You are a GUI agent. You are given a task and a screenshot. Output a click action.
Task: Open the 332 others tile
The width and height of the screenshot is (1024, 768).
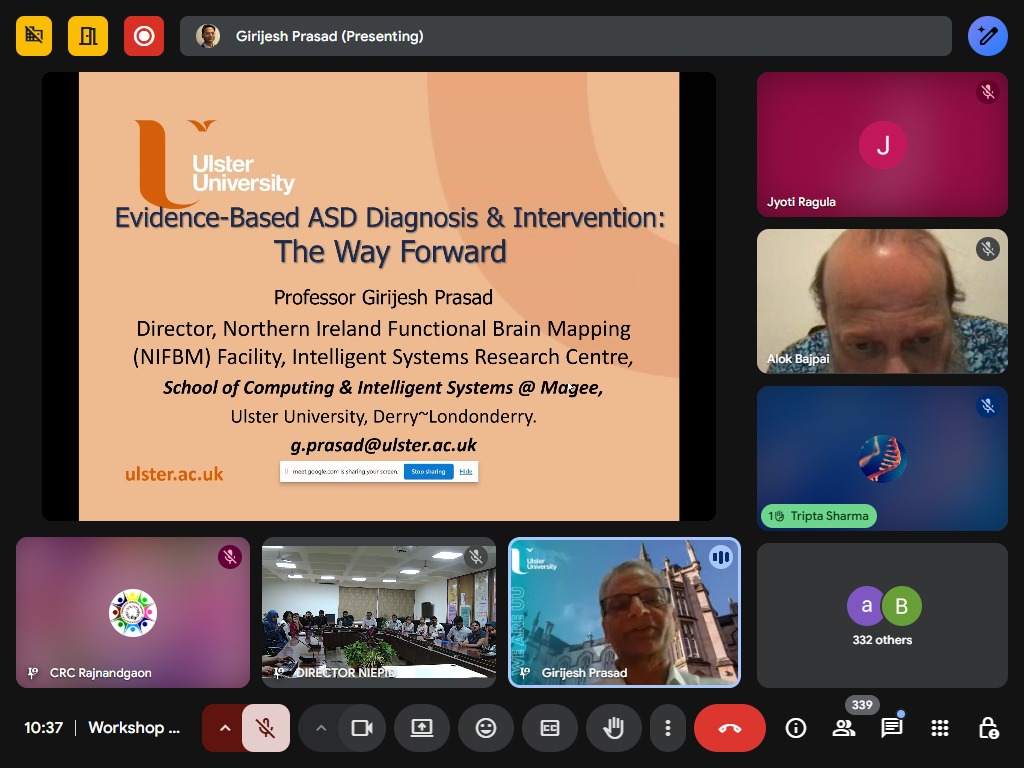coord(882,615)
